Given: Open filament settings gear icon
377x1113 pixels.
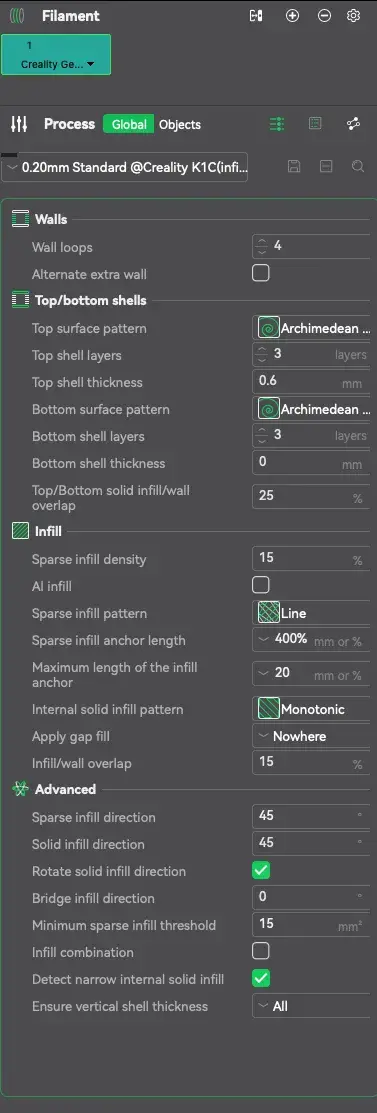Looking at the screenshot, I should coord(354,16).
